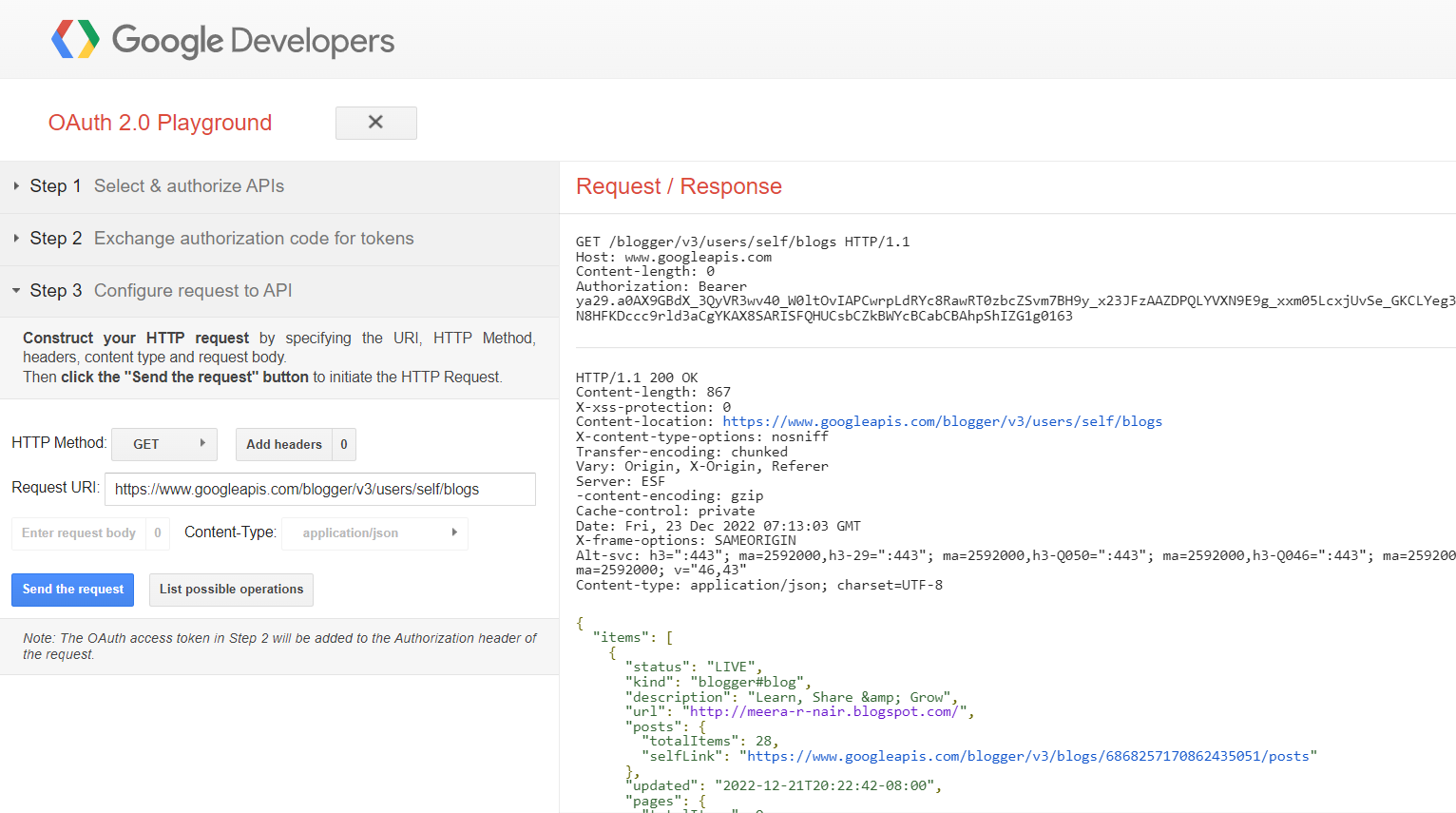Click the "Content-type: application/json; charset=UTF-8" line
Viewport: 1456px width, 813px height.
coord(759,585)
